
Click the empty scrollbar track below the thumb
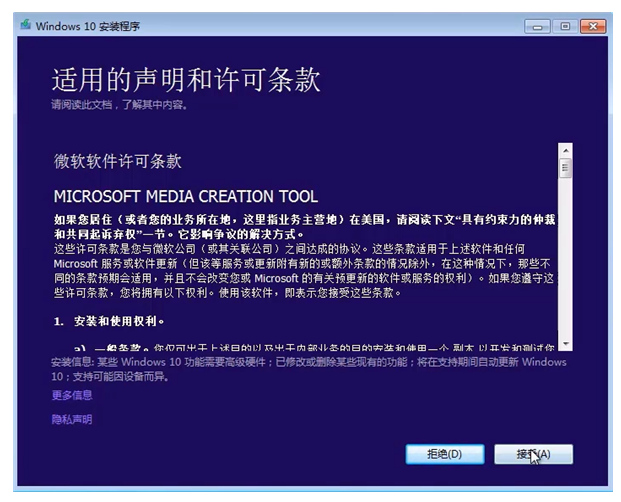565,260
